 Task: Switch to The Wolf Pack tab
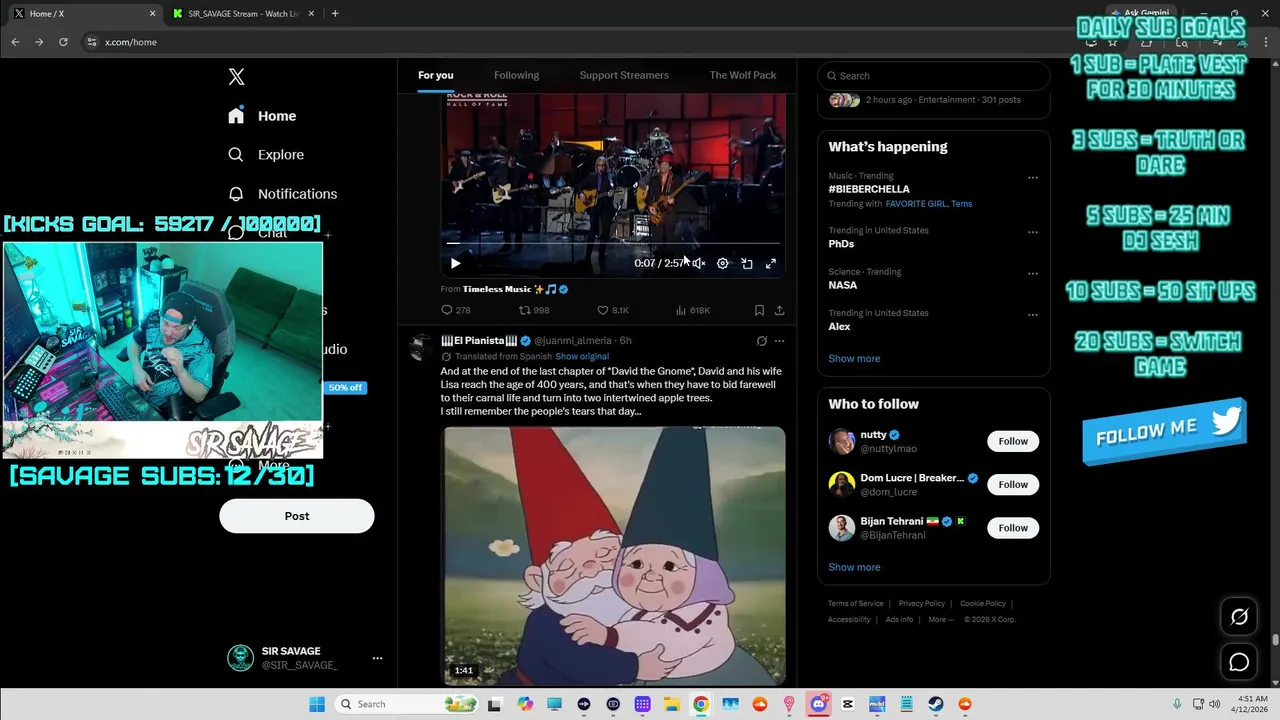coord(743,75)
